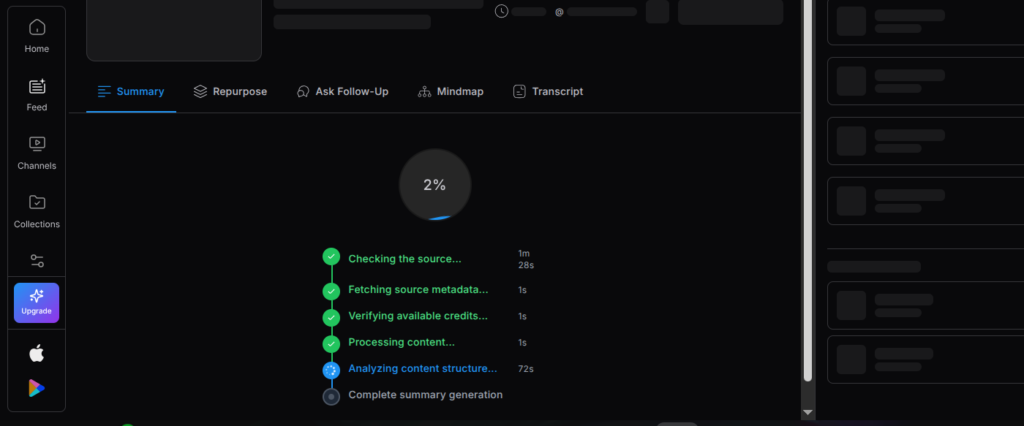Select the Transcript tab
The width and height of the screenshot is (1024, 426).
[x=547, y=92]
